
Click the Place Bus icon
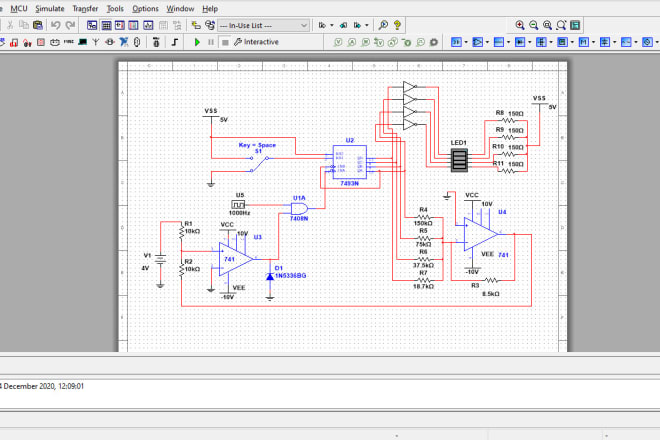175,42
